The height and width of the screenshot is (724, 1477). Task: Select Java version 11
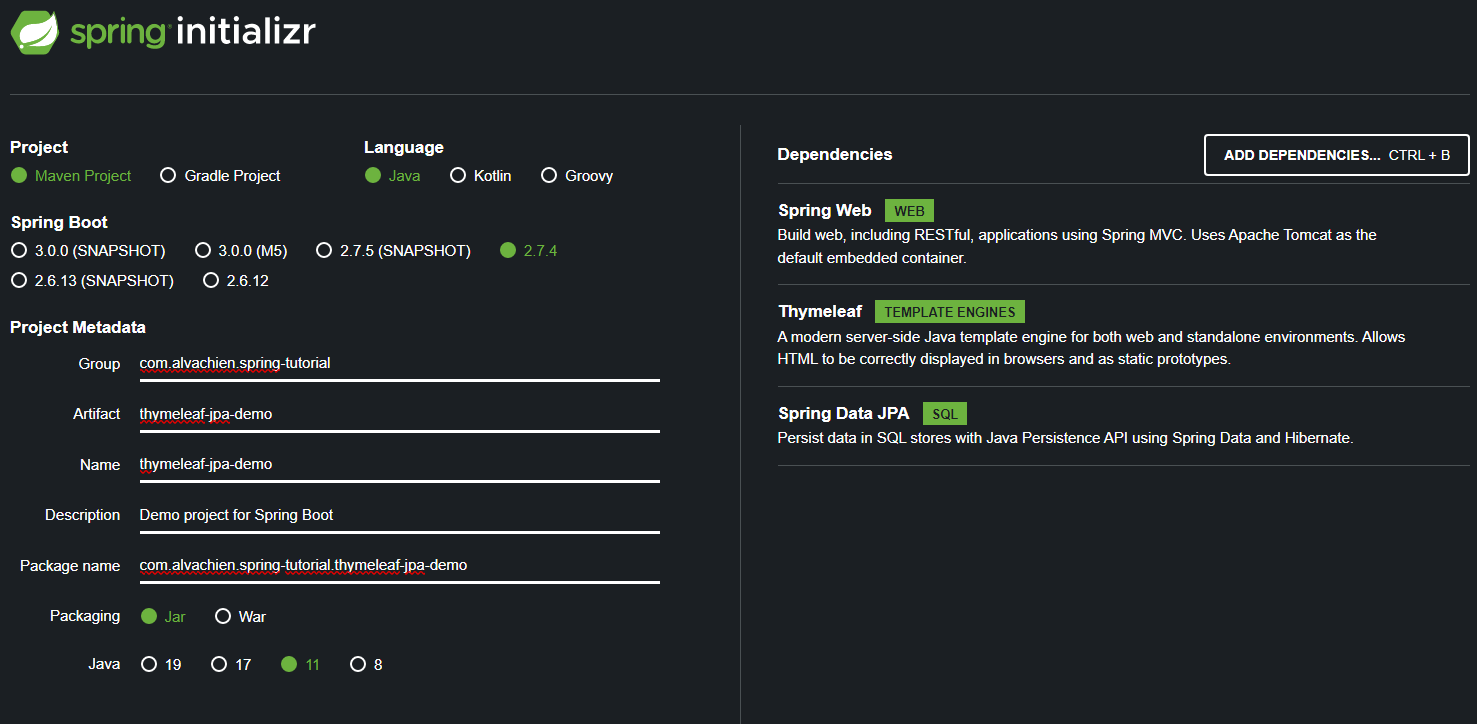coord(301,664)
